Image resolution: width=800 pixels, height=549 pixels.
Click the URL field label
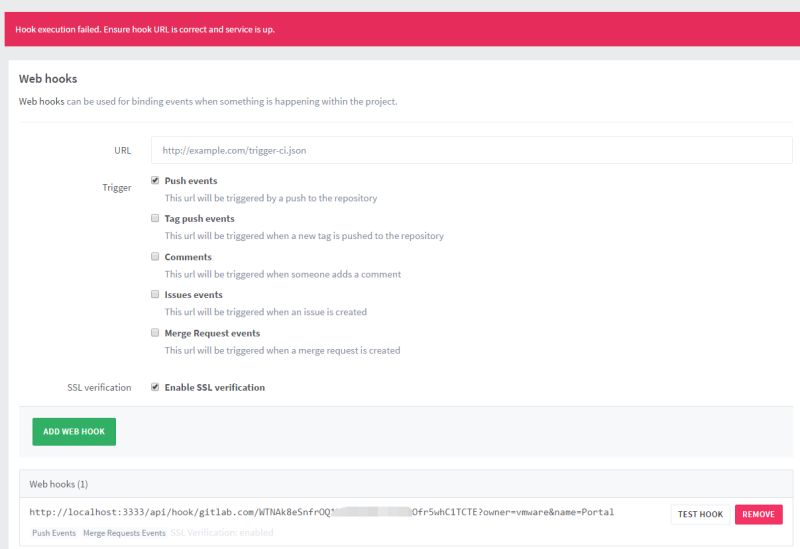(122, 151)
